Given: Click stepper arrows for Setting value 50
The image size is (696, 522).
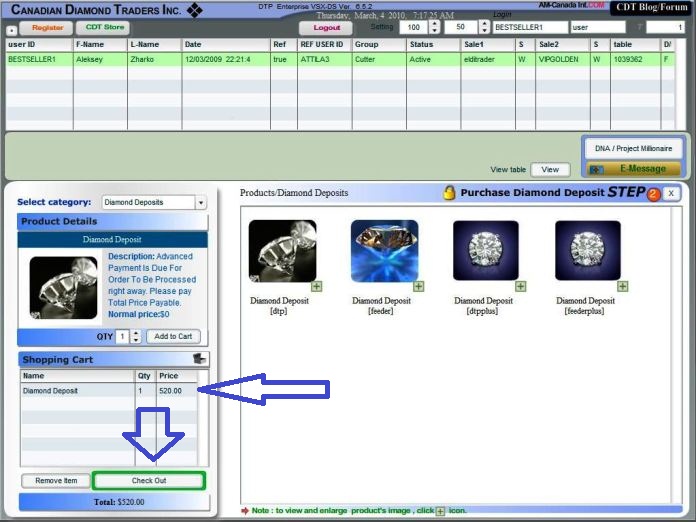Looking at the screenshot, I should (484, 27).
